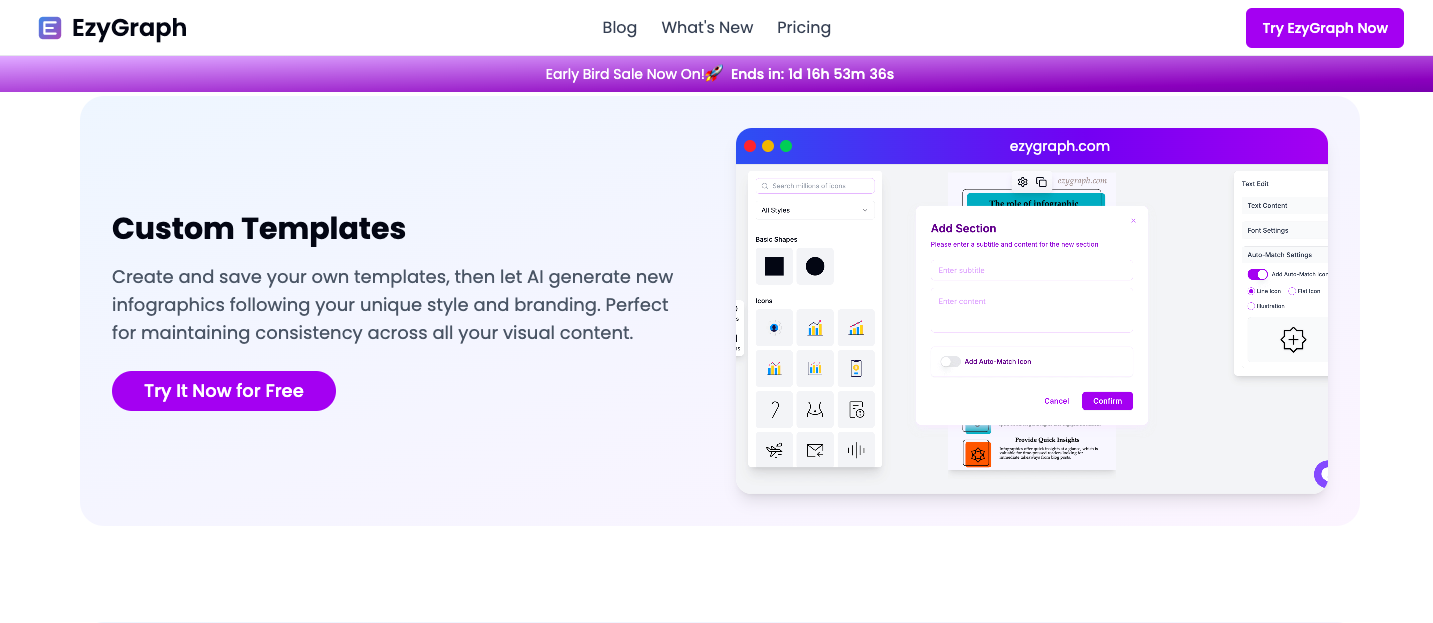Choose the document with clock icon

856,410
